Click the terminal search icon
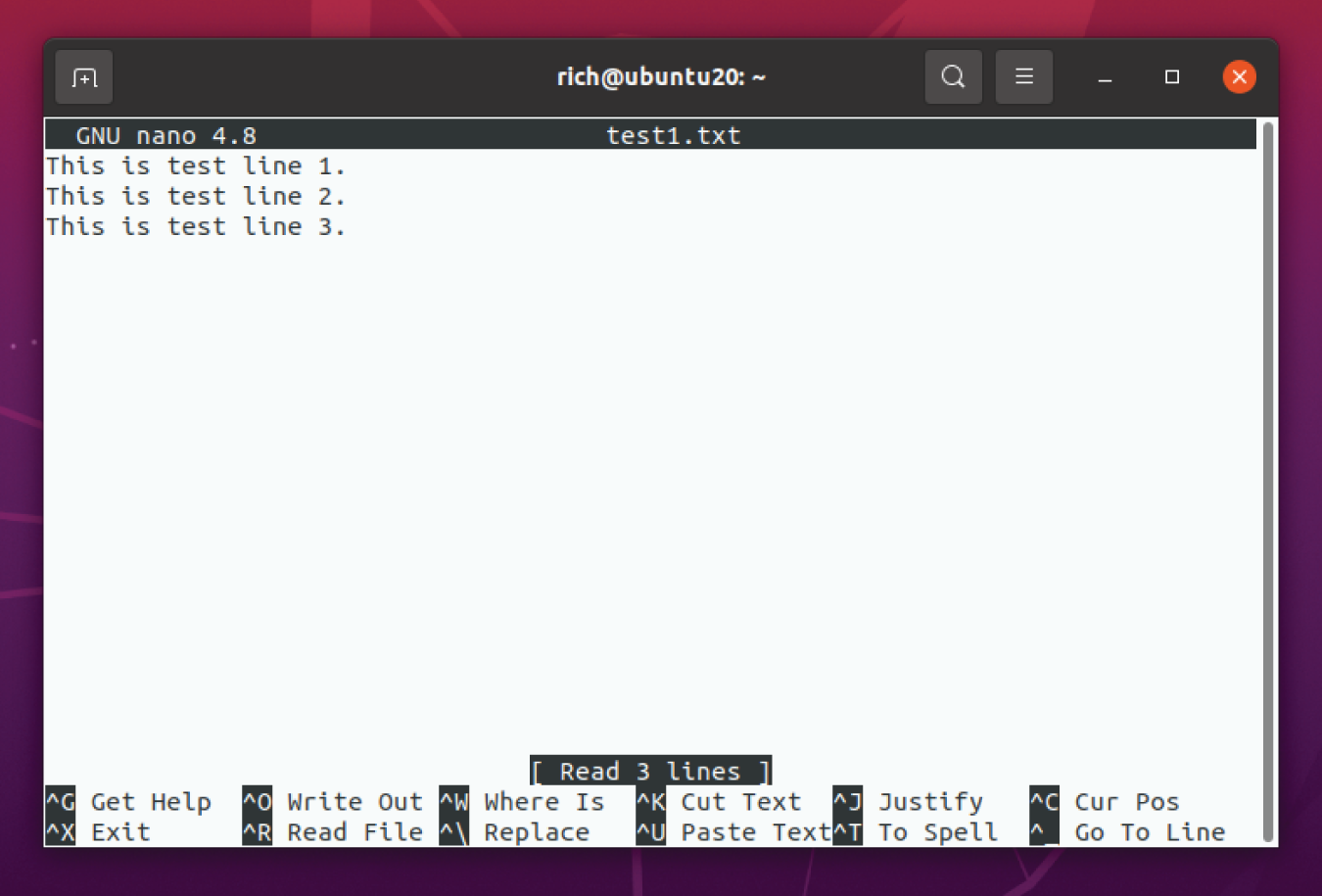 pyautogui.click(x=953, y=76)
